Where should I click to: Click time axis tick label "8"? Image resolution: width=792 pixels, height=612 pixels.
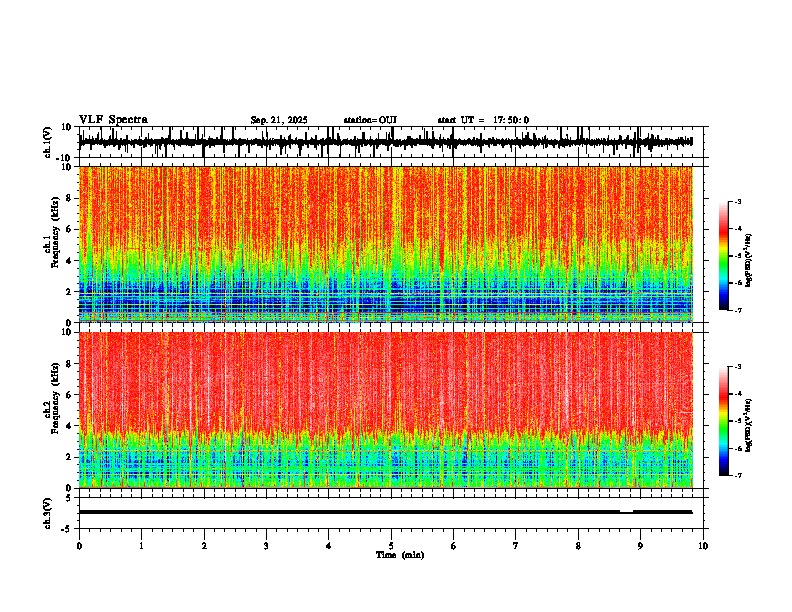(578, 546)
